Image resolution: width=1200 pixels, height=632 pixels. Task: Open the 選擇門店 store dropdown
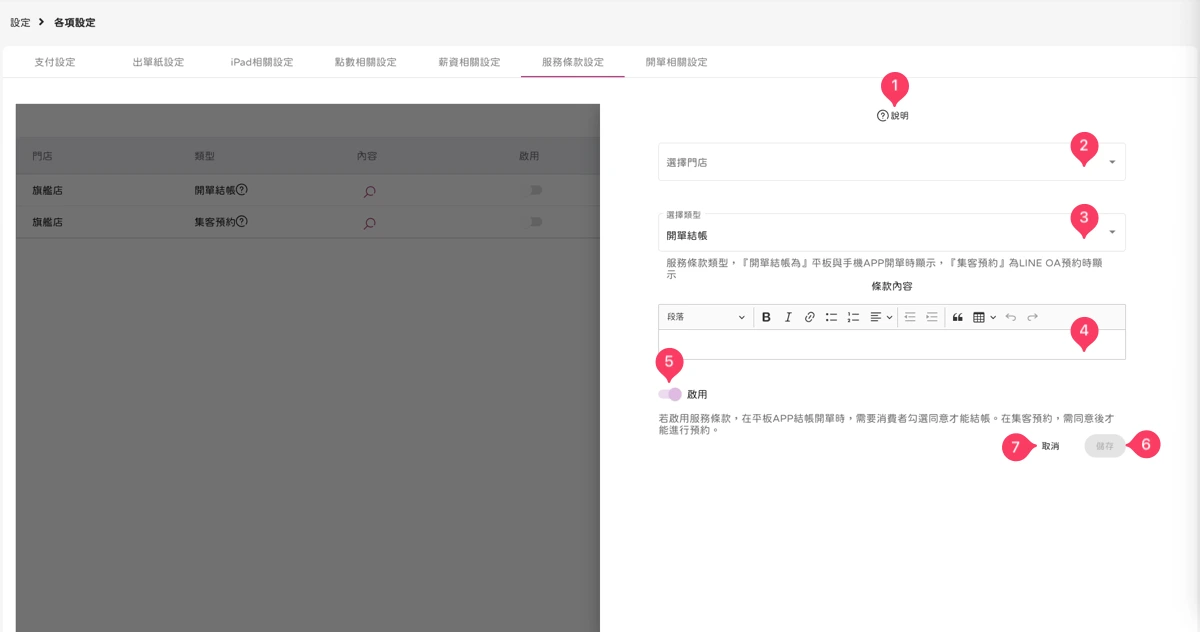(x=892, y=162)
